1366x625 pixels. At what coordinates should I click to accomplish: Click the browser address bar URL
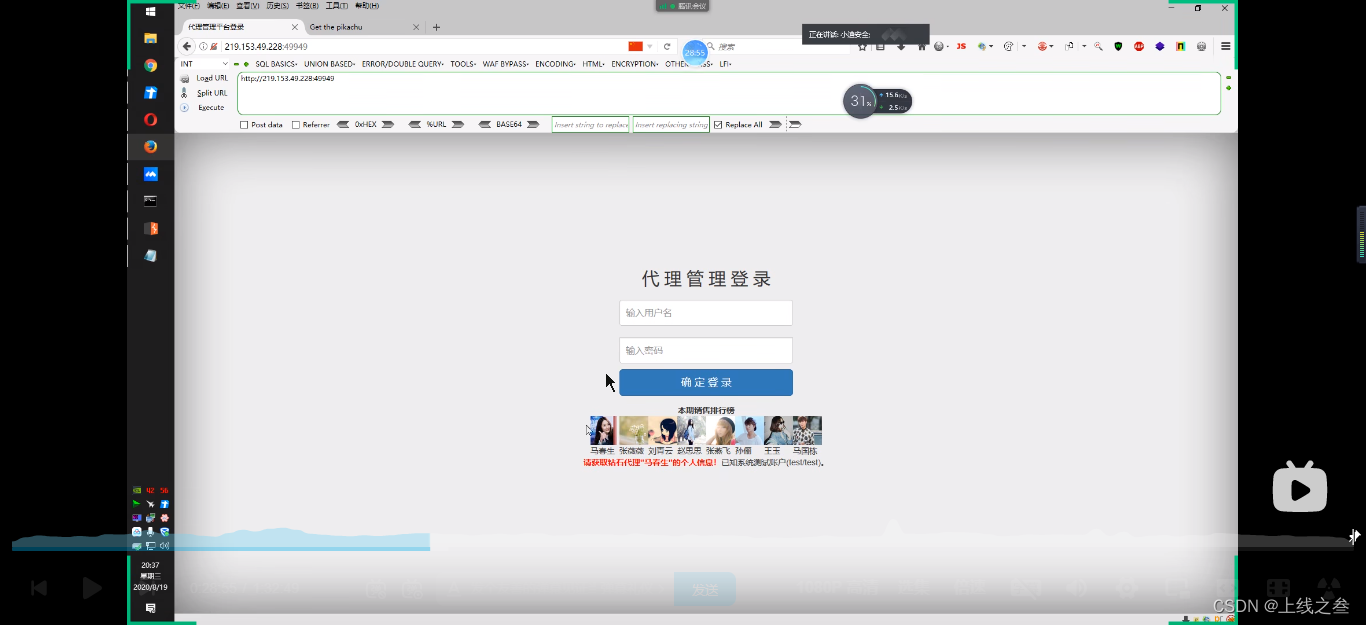point(266,46)
